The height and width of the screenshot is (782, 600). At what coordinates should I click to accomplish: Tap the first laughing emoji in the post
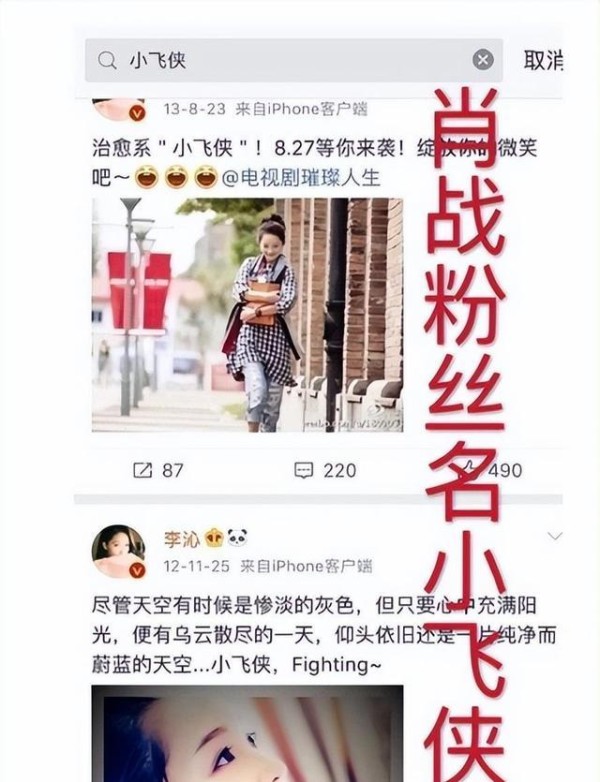(x=147, y=178)
